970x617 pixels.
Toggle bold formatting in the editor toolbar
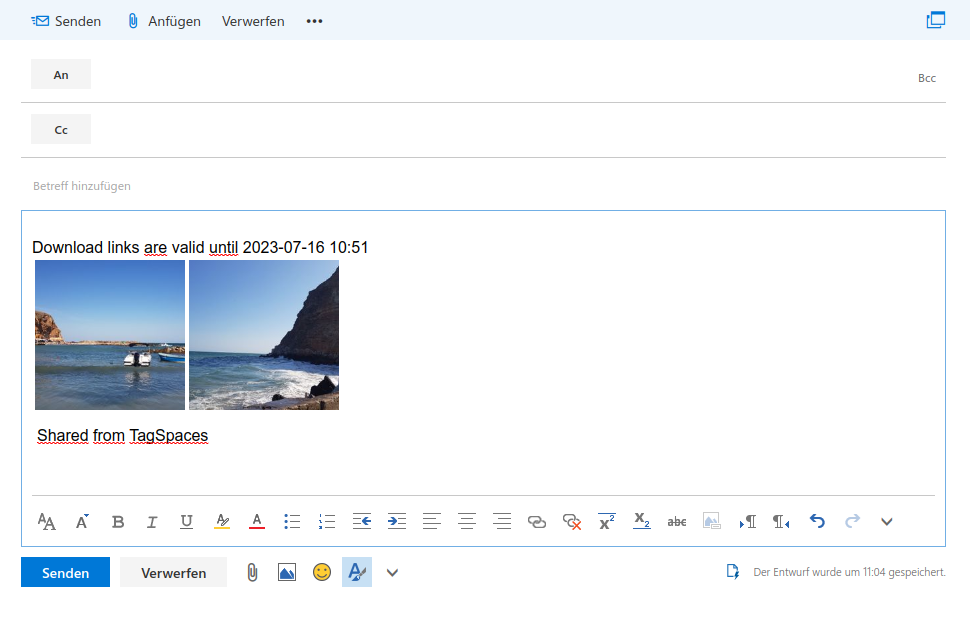tap(118, 521)
